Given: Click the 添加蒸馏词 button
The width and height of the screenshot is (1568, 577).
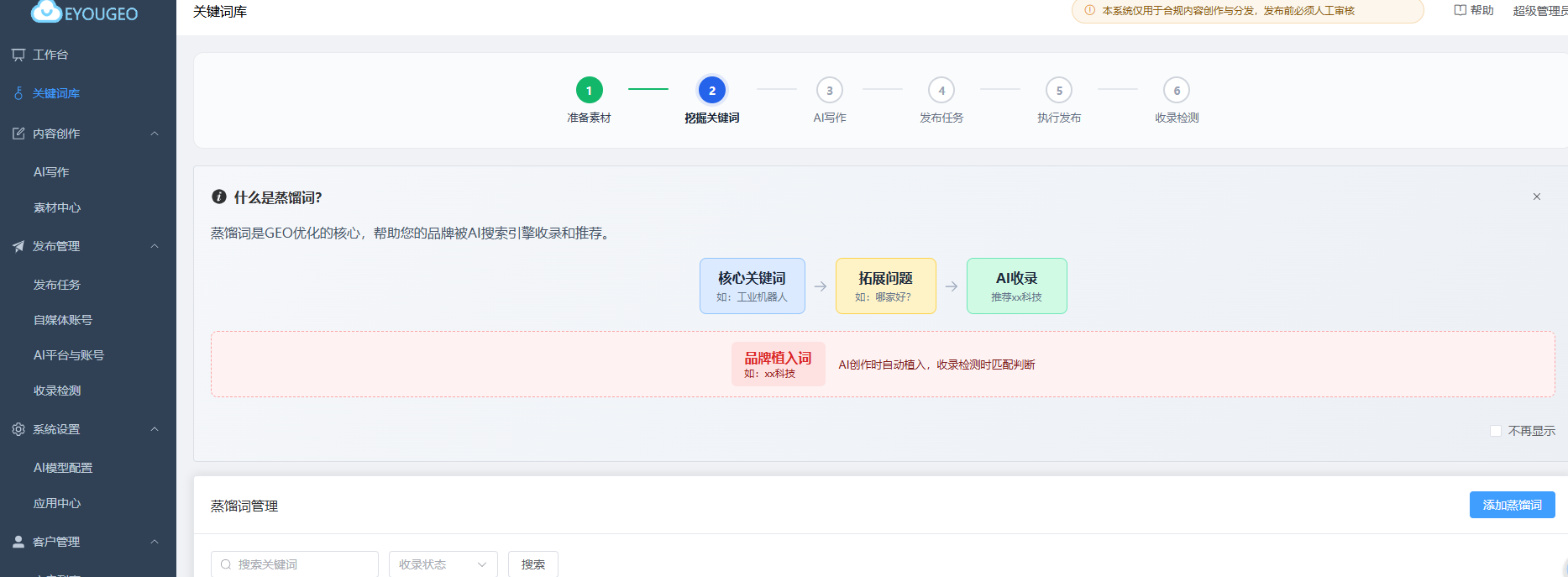Looking at the screenshot, I should point(1512,505).
